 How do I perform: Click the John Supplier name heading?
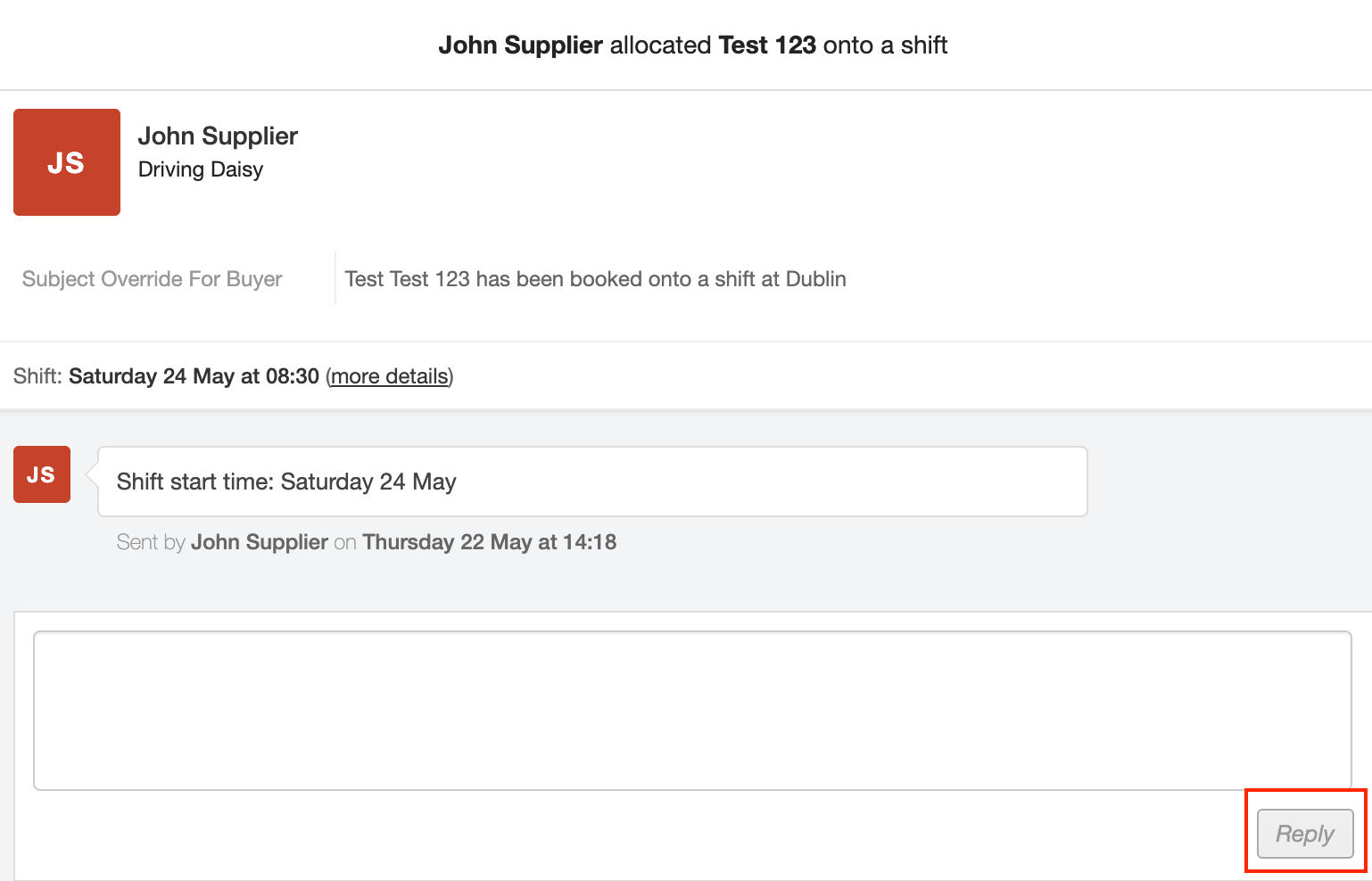pos(218,136)
